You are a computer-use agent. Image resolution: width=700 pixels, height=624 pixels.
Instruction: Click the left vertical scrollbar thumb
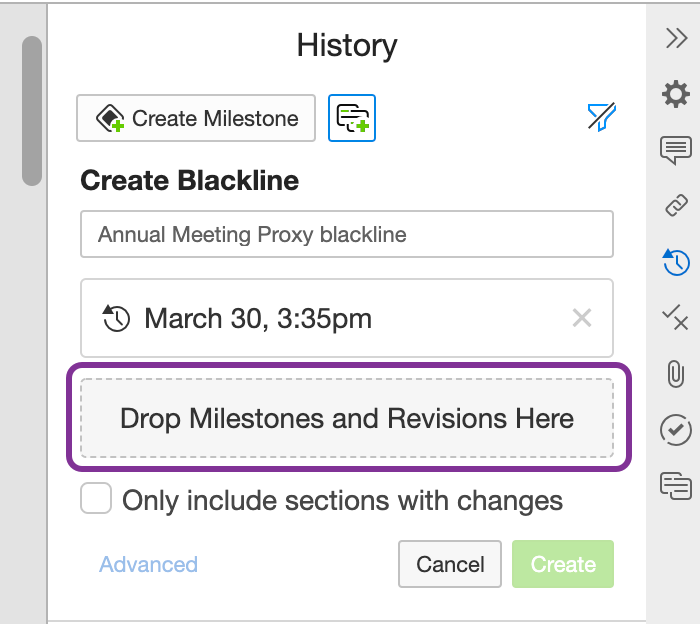click(32, 110)
